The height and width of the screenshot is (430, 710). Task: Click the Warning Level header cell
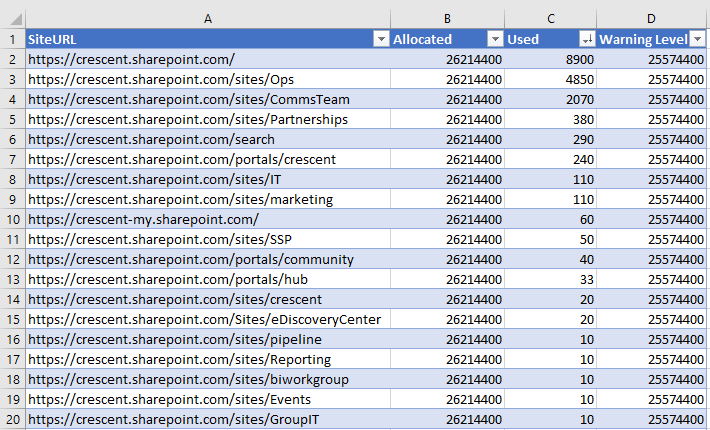(x=651, y=39)
